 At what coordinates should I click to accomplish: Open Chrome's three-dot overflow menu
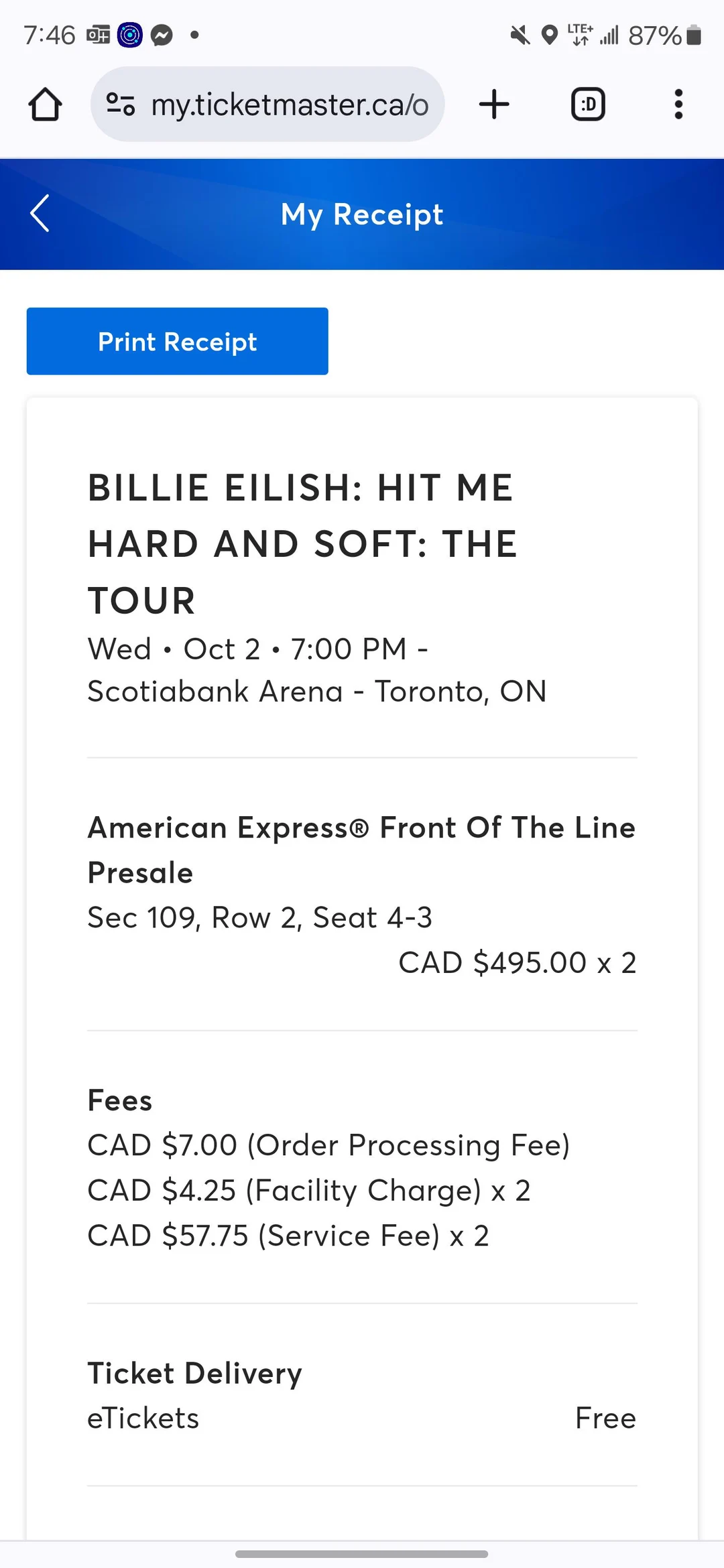point(678,104)
